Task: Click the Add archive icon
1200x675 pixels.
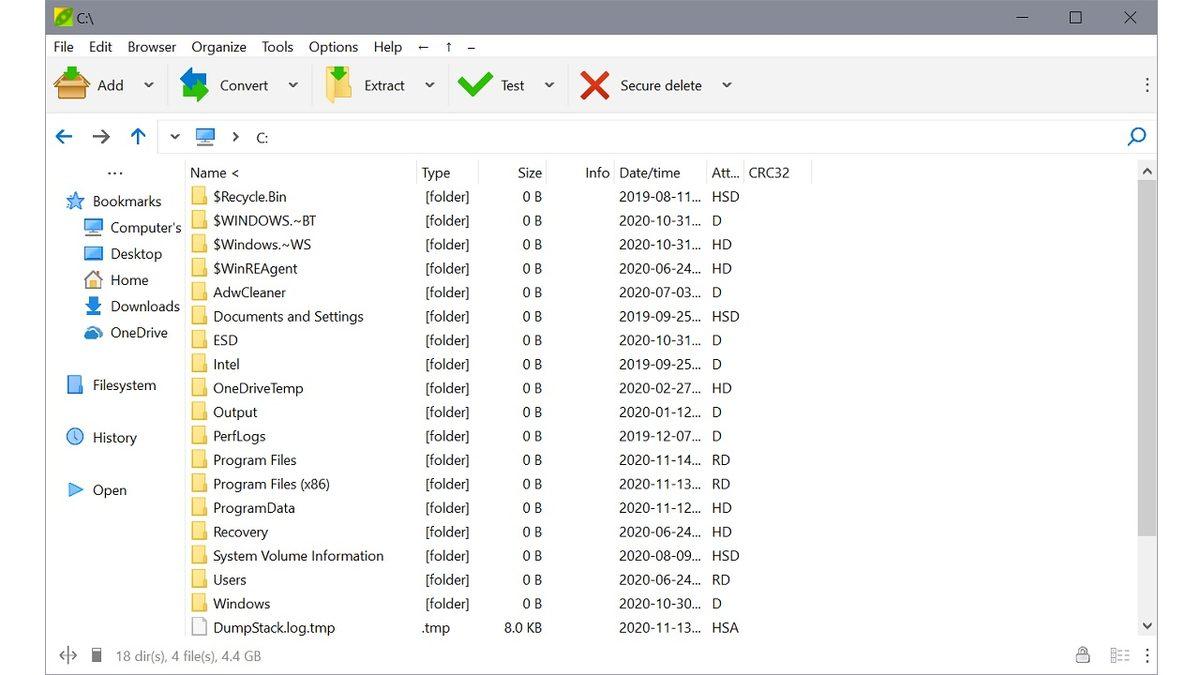Action: [70, 85]
